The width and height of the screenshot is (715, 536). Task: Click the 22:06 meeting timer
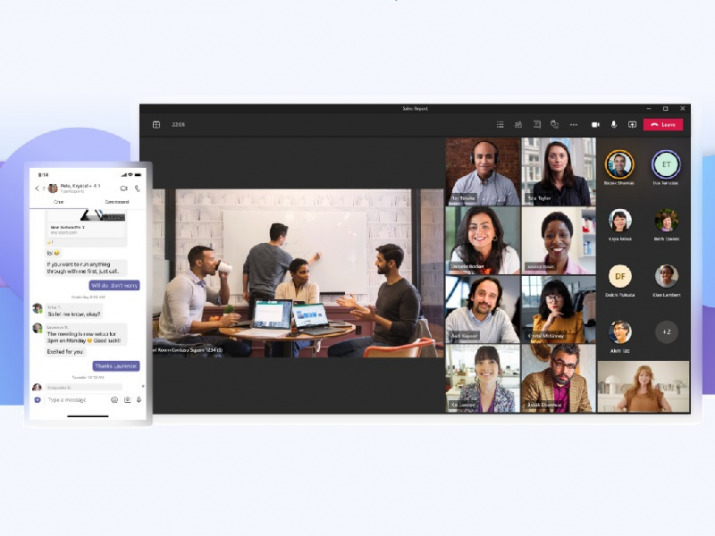point(178,125)
